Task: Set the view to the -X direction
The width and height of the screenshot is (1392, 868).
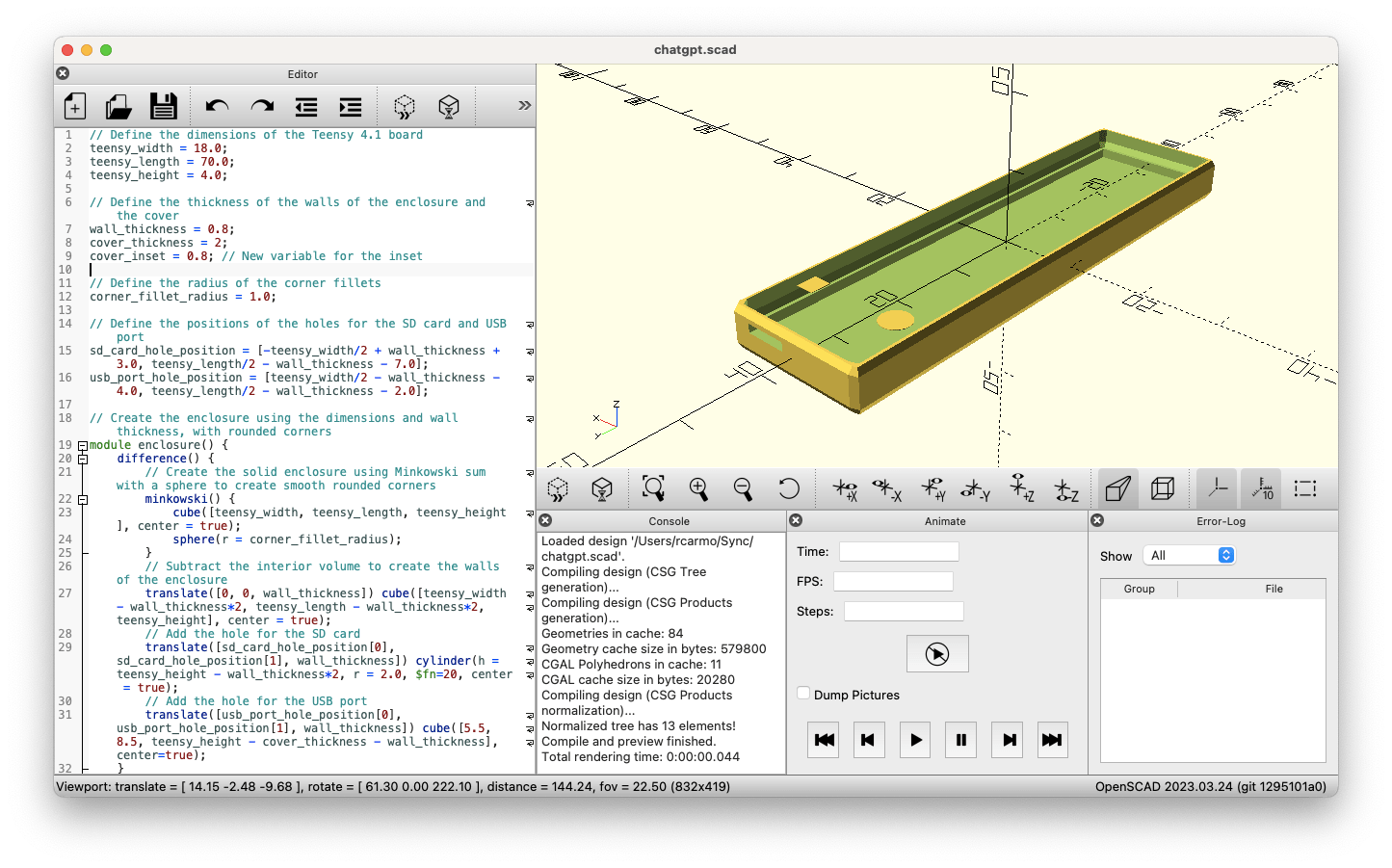Action: coord(887,489)
